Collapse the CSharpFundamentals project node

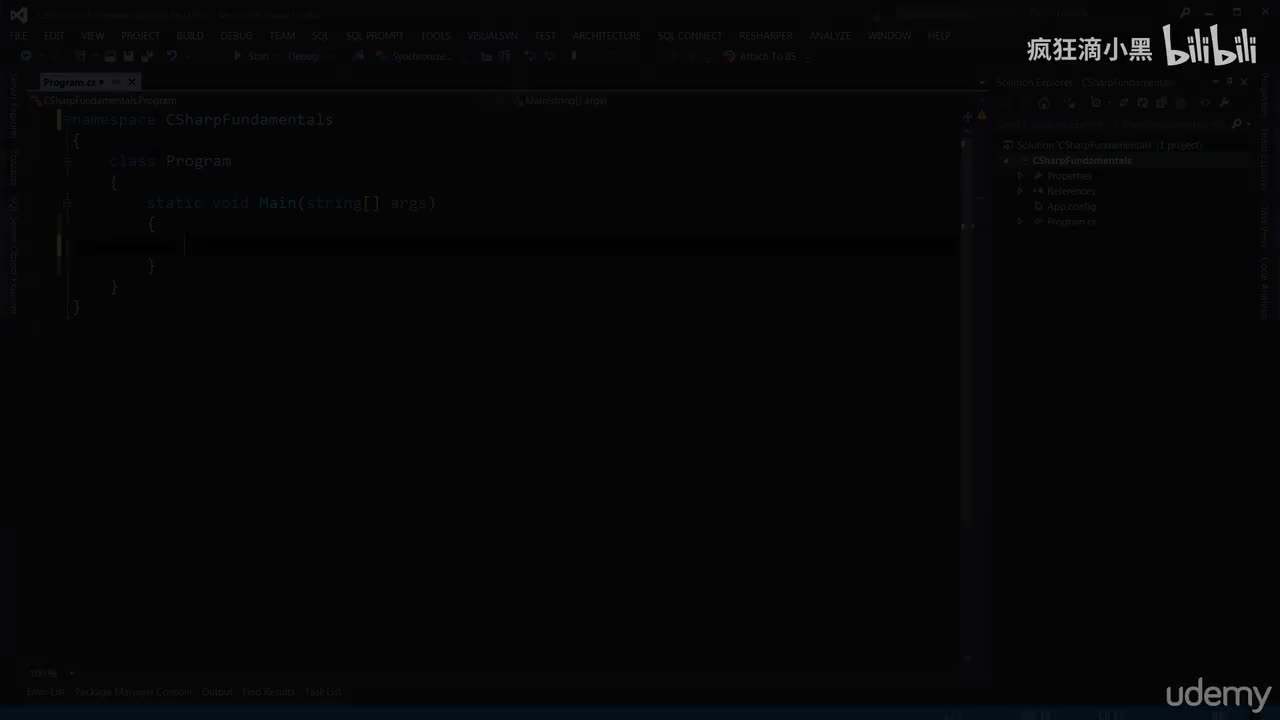pyautogui.click(x=1006, y=161)
